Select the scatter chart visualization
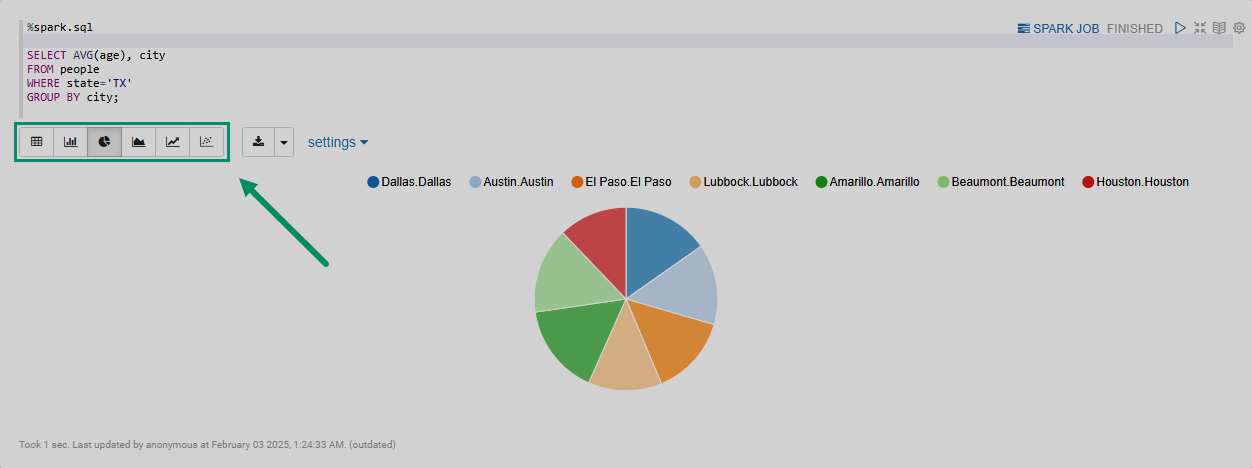The height and width of the screenshot is (468, 1252). pos(206,142)
